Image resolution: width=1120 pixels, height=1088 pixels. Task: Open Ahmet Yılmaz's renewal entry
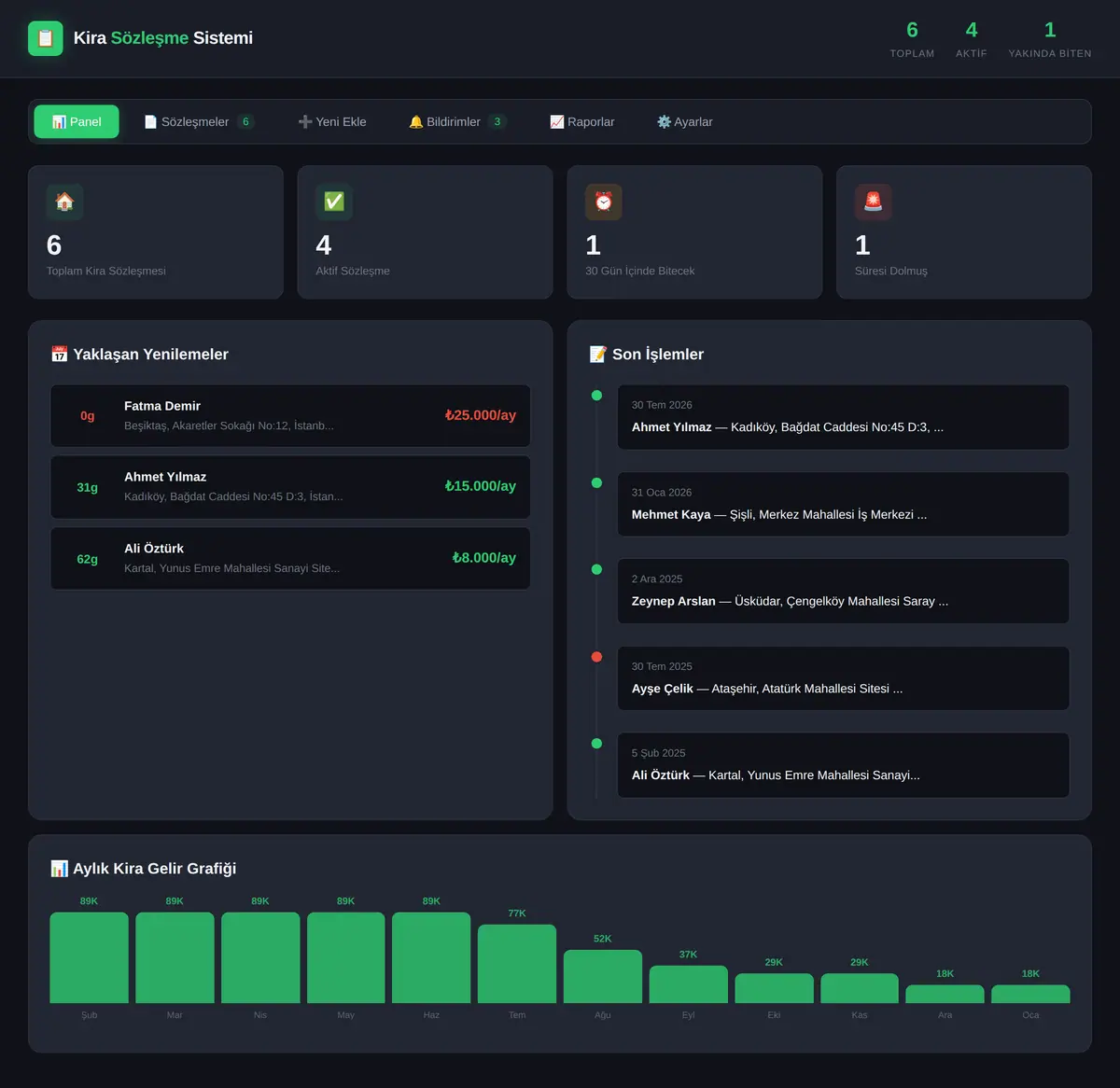[290, 487]
